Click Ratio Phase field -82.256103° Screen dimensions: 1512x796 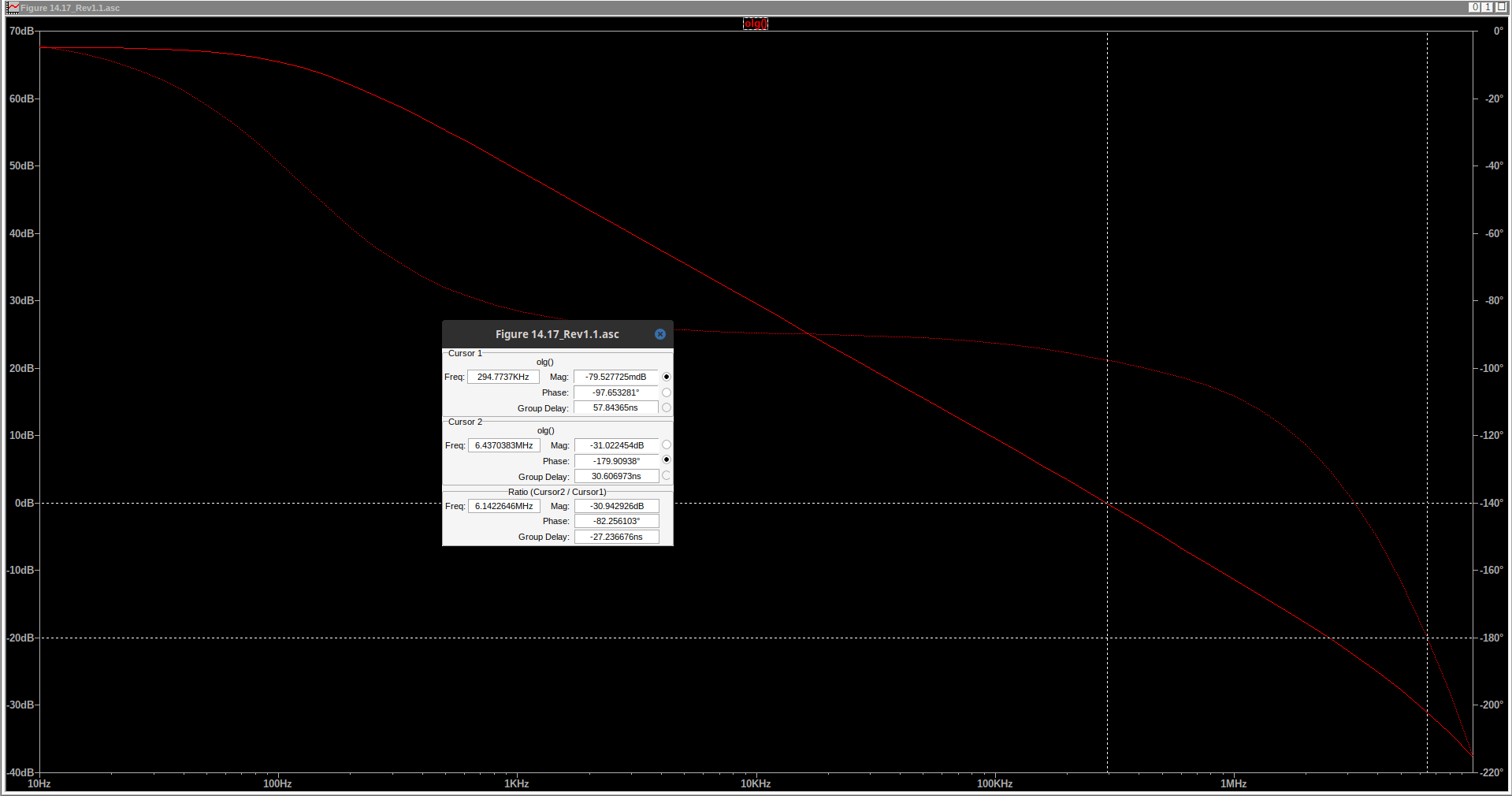click(617, 521)
